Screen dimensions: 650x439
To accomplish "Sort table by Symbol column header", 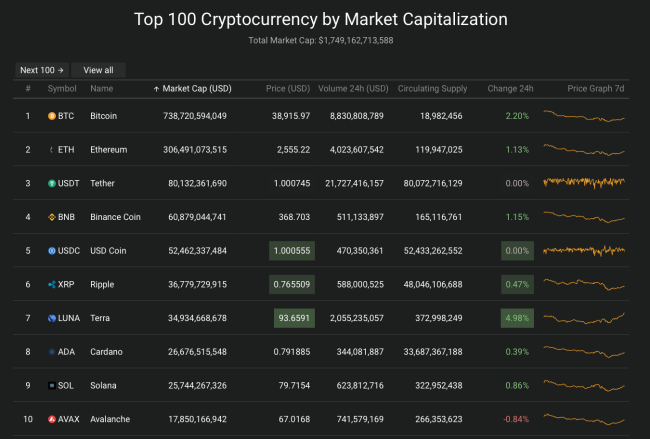I will 62,89.
